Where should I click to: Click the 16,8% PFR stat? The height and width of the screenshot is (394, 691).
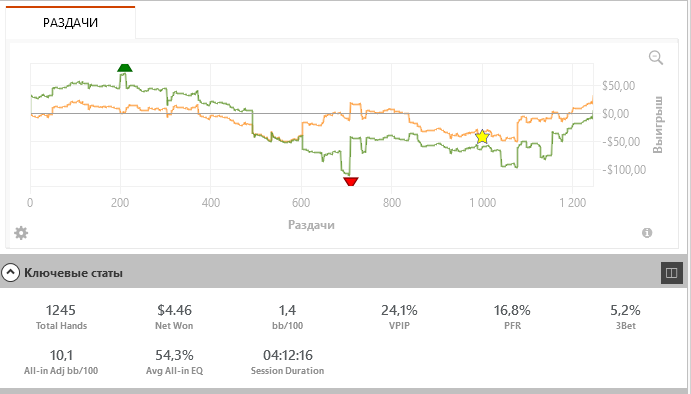[x=512, y=317]
